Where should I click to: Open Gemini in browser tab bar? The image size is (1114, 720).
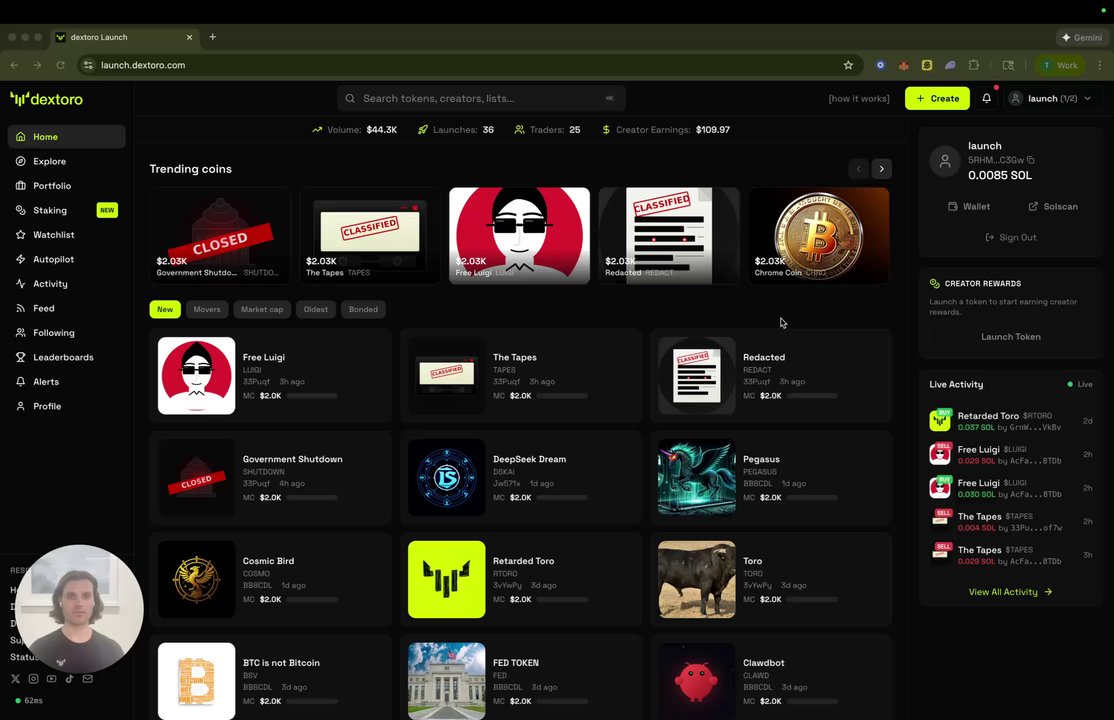pyautogui.click(x=1081, y=37)
